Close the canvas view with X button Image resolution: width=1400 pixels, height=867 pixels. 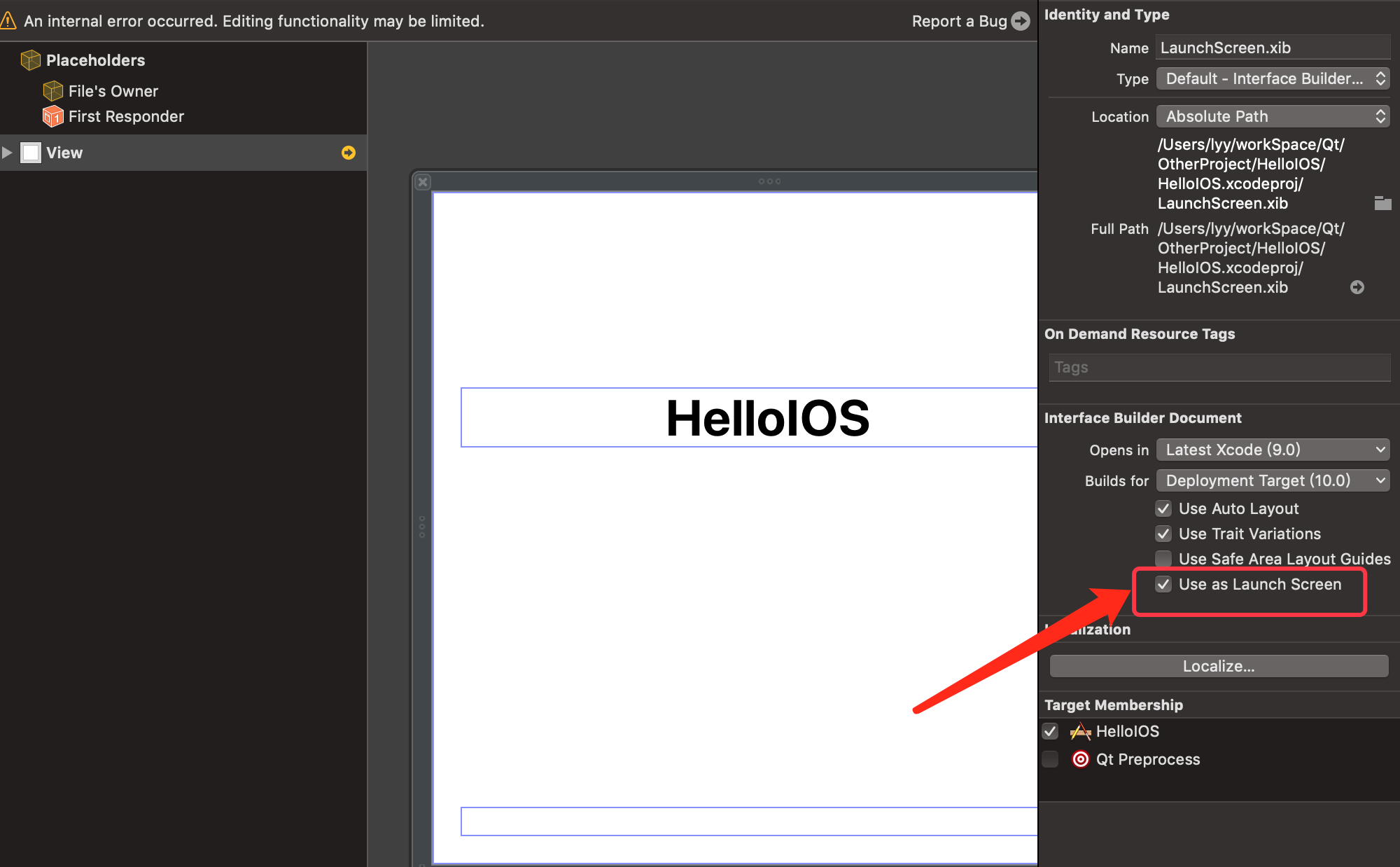(423, 182)
